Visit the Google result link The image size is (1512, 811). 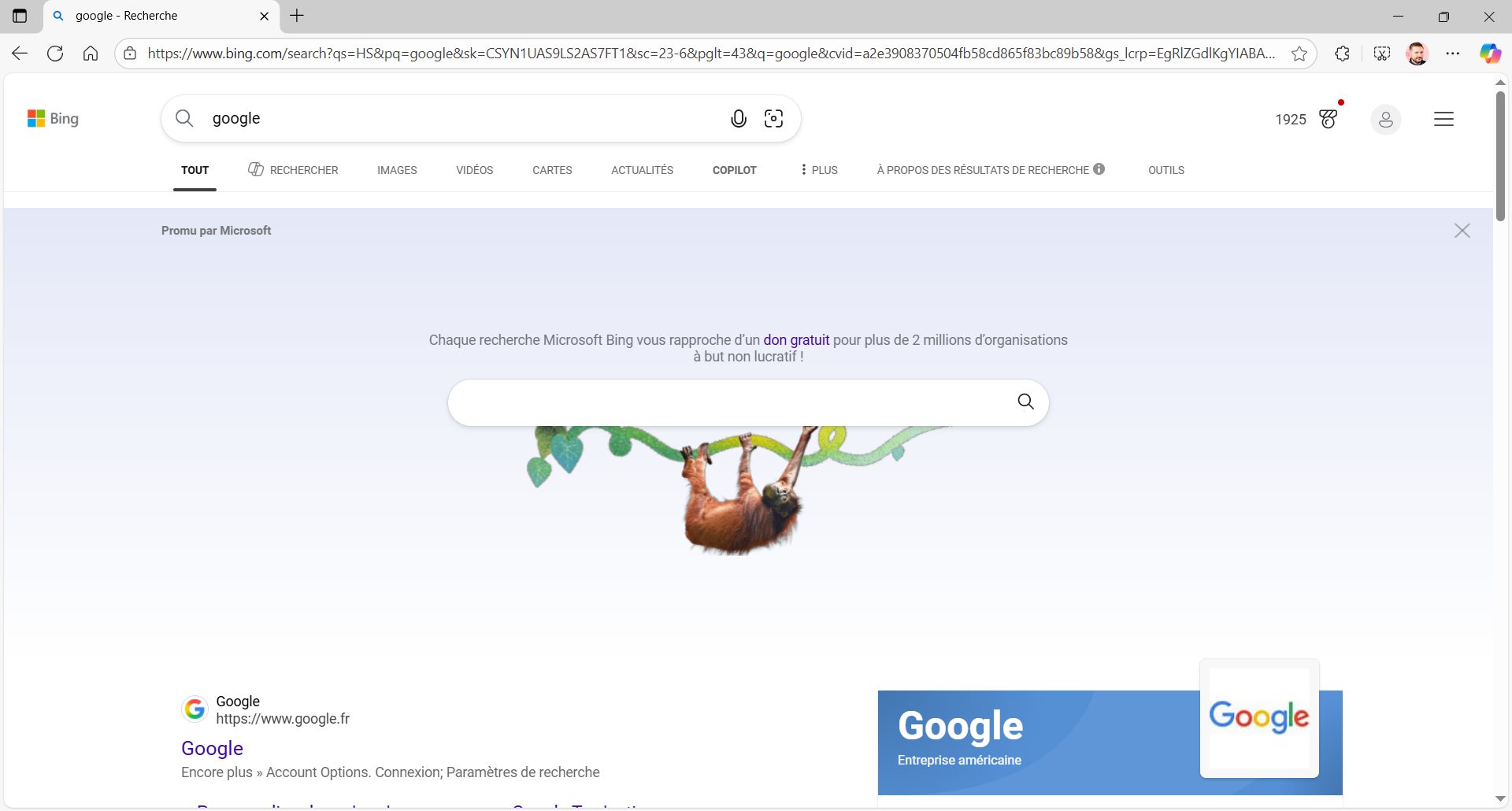211,748
